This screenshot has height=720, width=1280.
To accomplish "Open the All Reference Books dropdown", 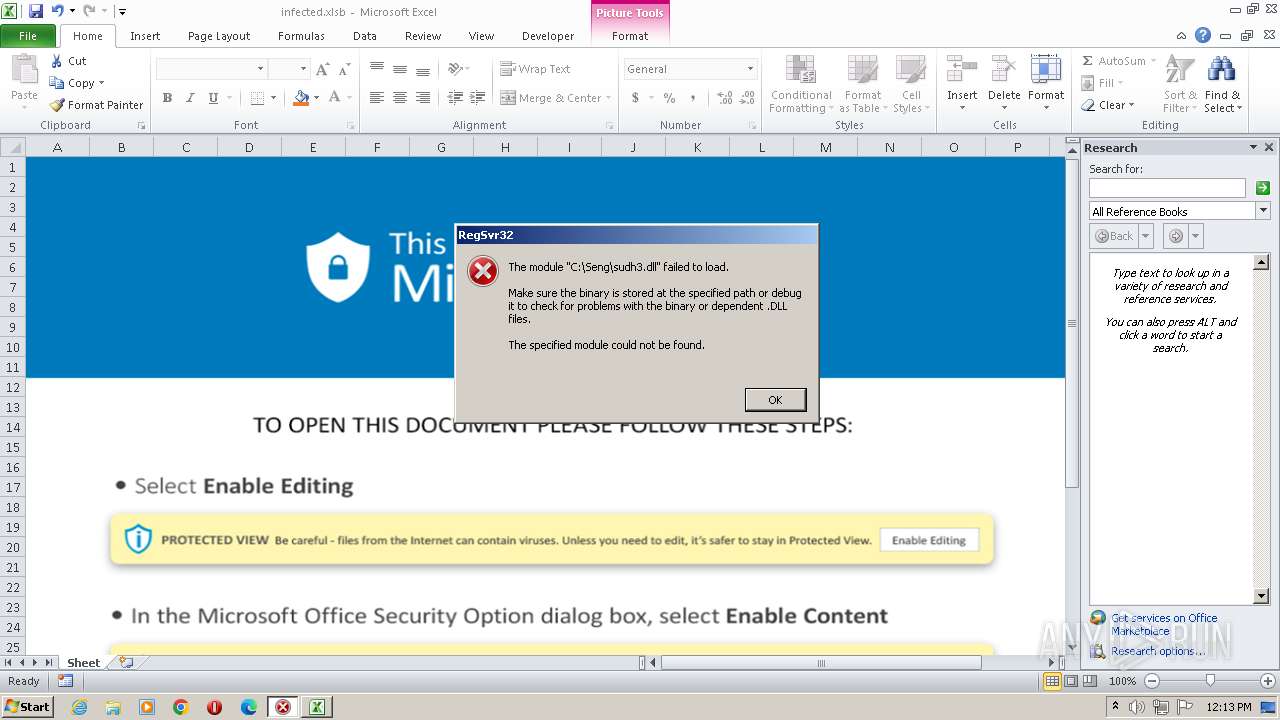I will click(x=1263, y=211).
